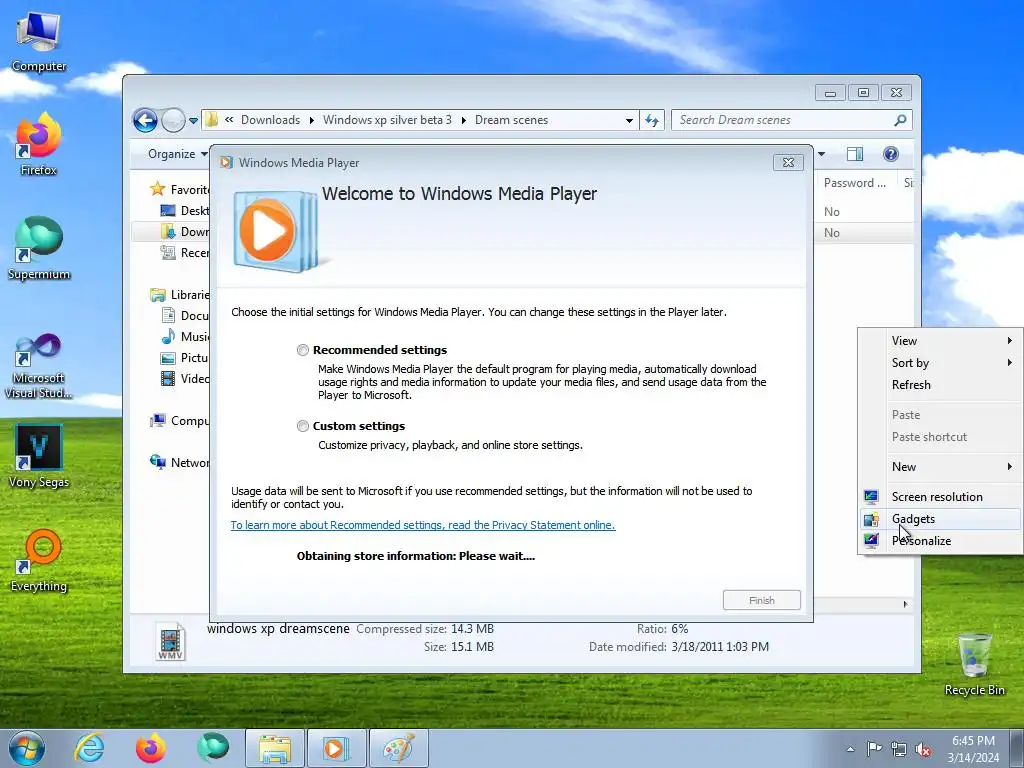This screenshot has width=1024, height=768.
Task: Refresh the Explorer address bar location
Action: click(652, 120)
